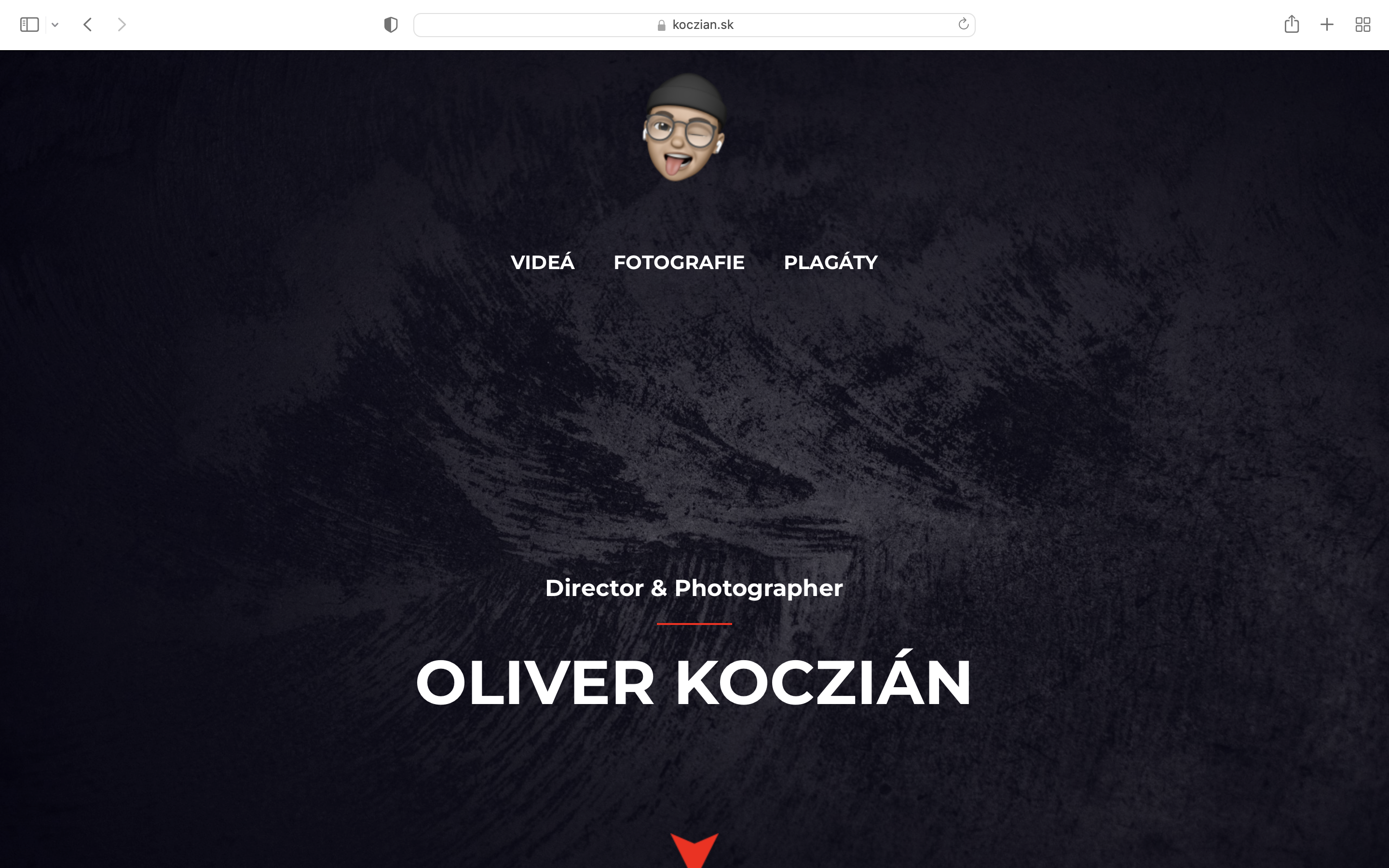Reload the page

pyautogui.click(x=963, y=24)
